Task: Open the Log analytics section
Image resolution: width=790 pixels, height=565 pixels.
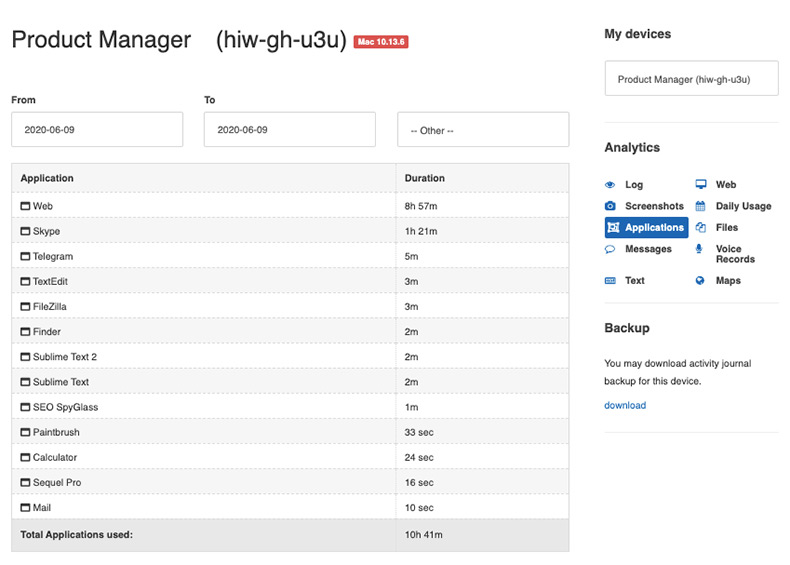Action: click(x=634, y=184)
